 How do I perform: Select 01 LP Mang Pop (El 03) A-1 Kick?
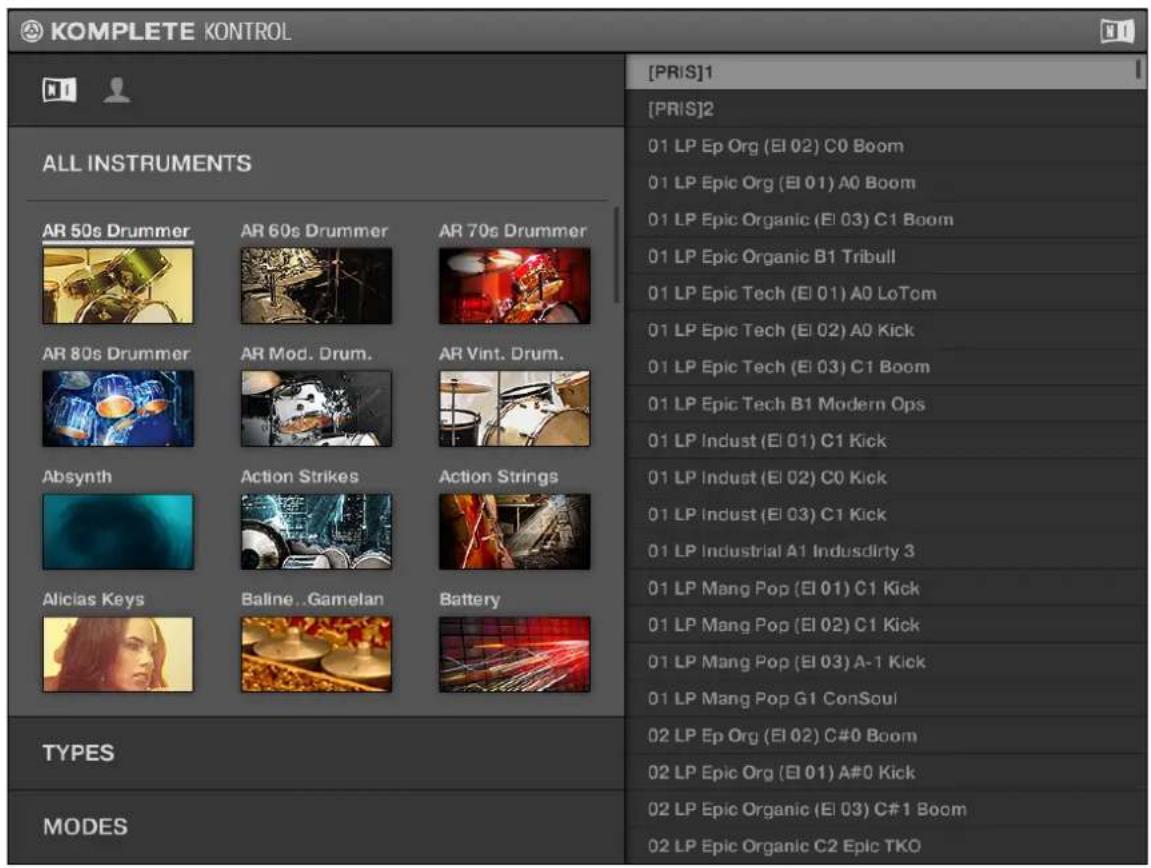click(885, 662)
